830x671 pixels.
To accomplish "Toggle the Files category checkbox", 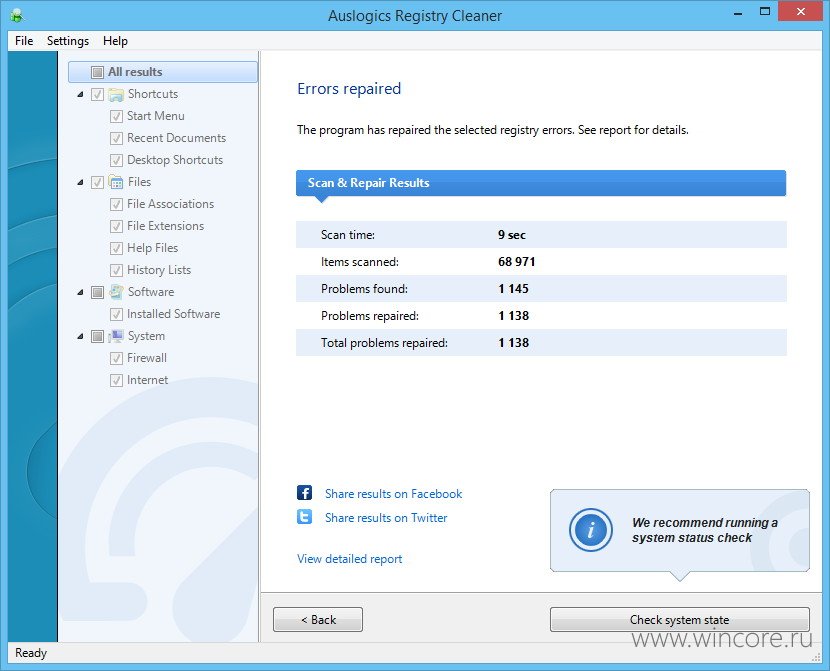I will (x=97, y=183).
